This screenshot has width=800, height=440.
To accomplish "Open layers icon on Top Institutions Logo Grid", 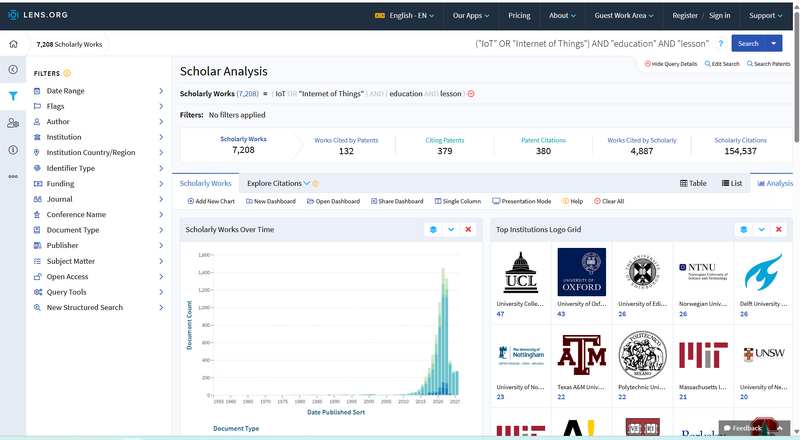I will [x=743, y=230].
